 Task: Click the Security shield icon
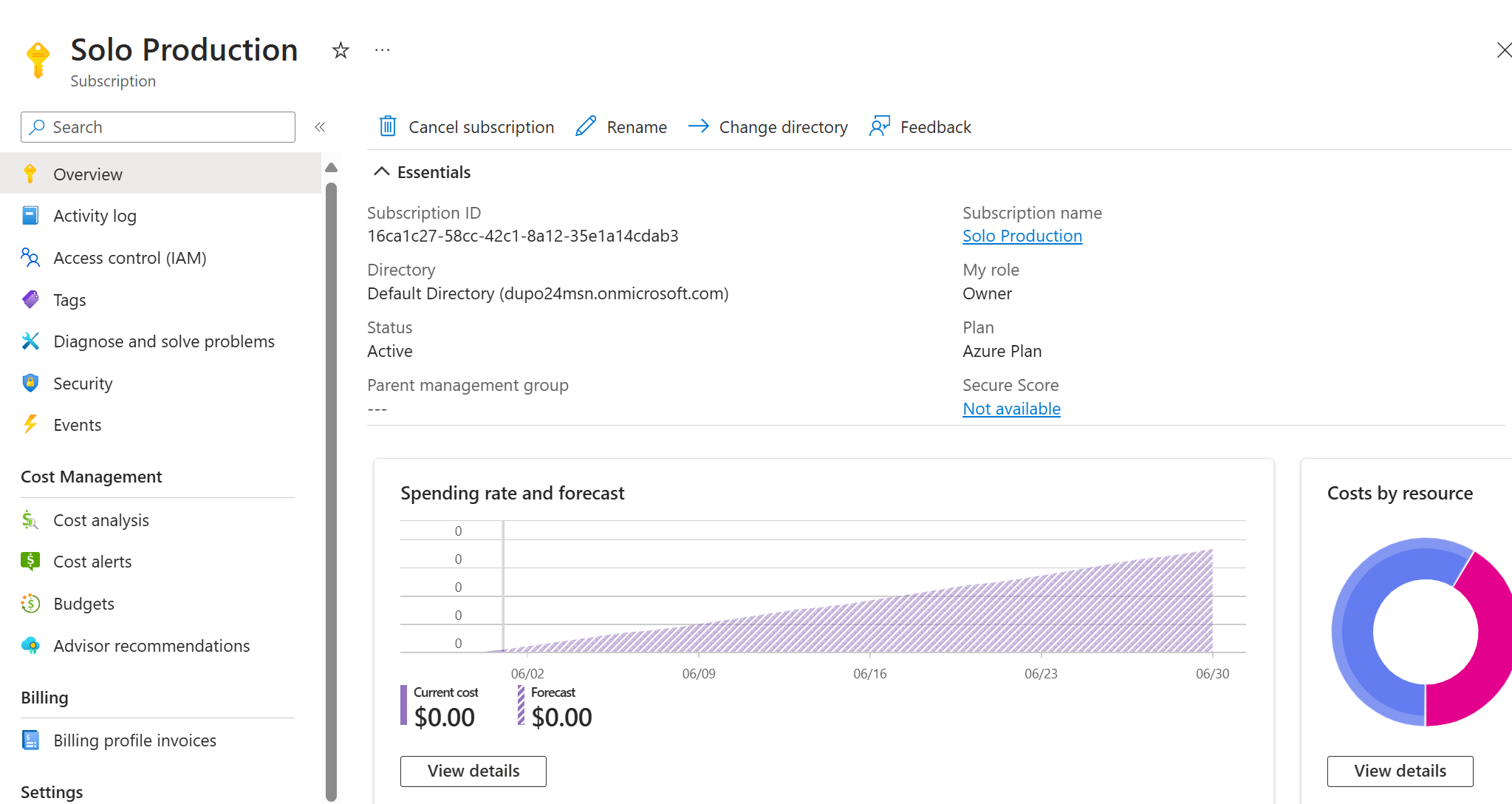[x=30, y=383]
